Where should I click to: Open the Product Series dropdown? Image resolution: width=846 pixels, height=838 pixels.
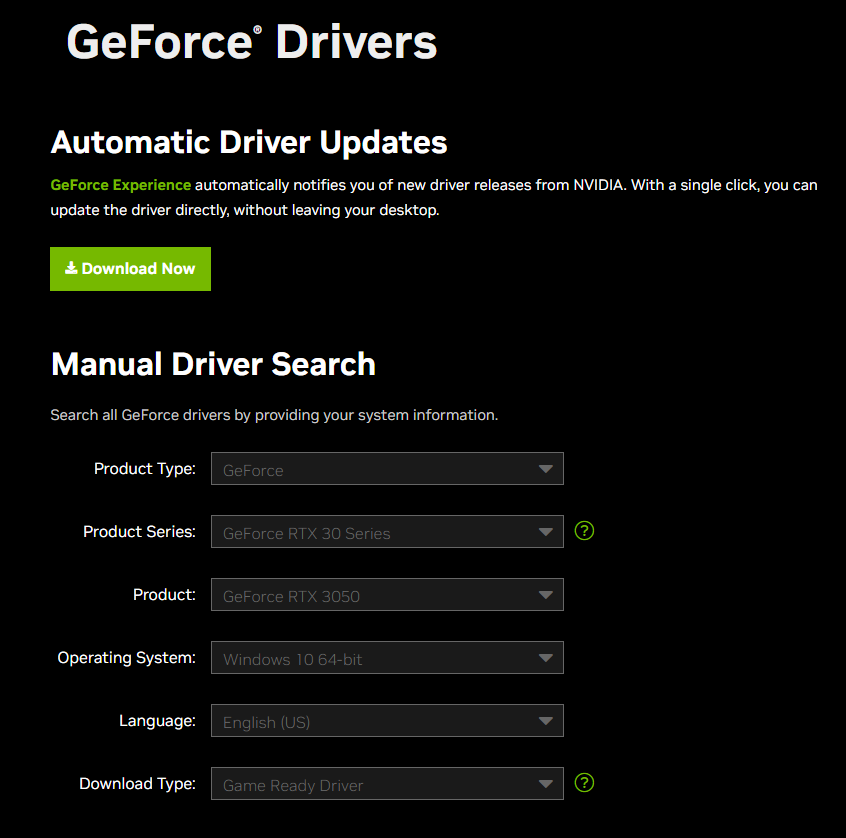(387, 531)
